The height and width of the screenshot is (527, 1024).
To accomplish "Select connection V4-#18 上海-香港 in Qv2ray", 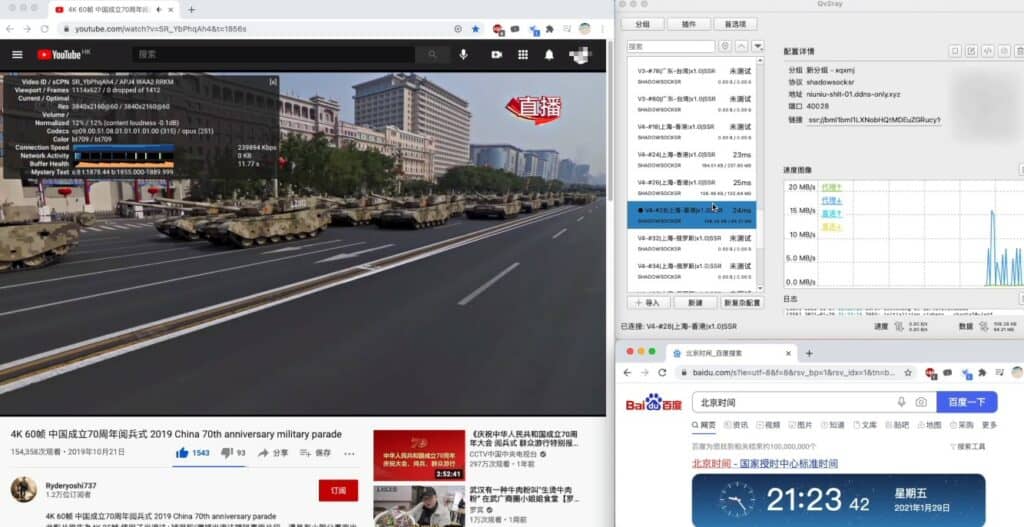I will tap(692, 131).
